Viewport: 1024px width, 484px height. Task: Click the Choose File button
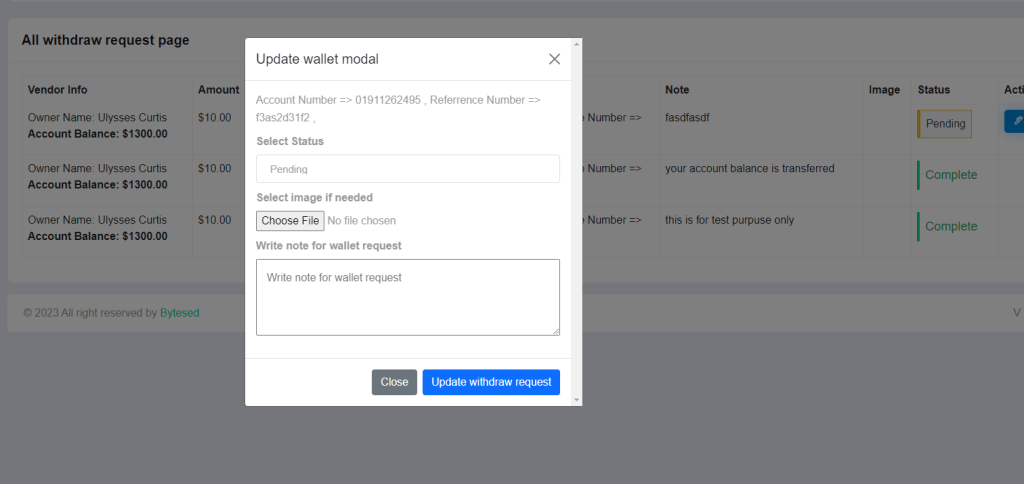pos(290,221)
